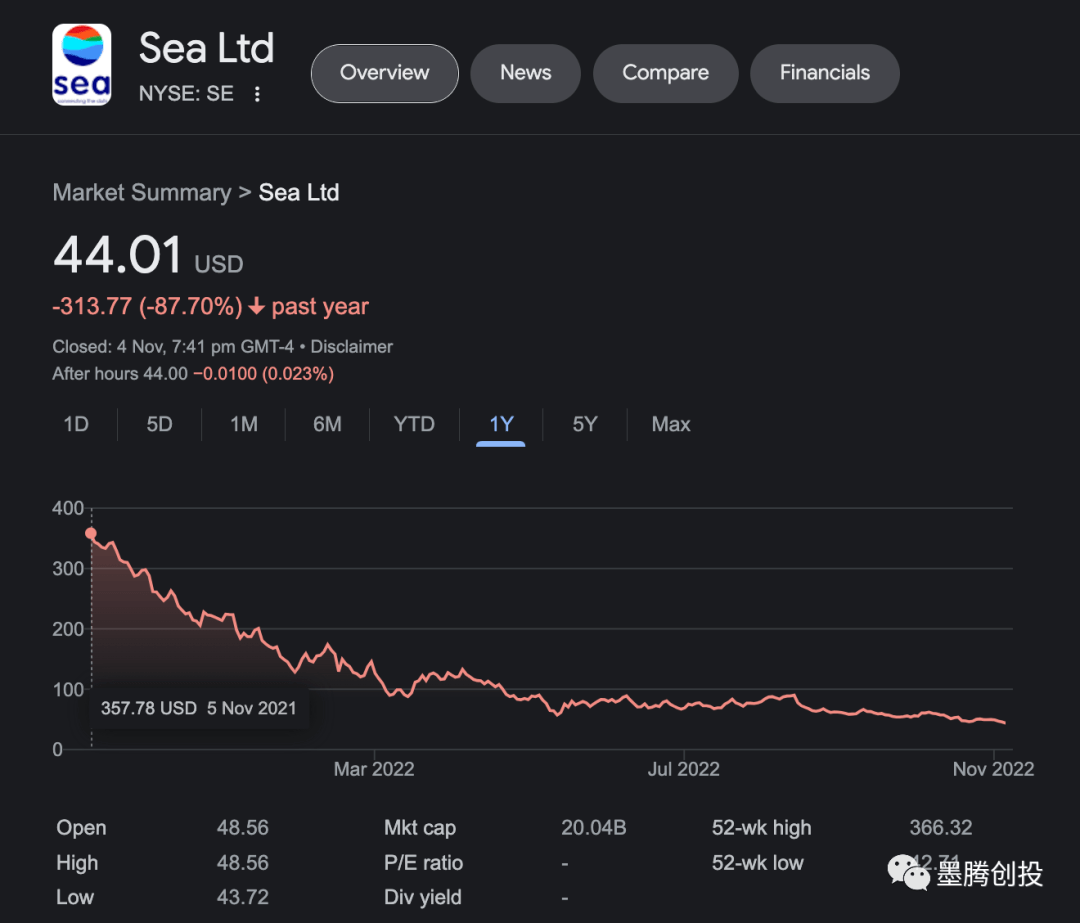
Task: Set chart range to 1M
Action: point(244,424)
